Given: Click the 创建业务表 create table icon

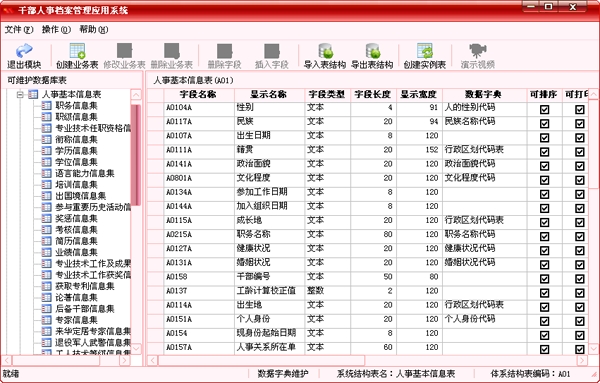Looking at the screenshot, I should click(x=77, y=51).
